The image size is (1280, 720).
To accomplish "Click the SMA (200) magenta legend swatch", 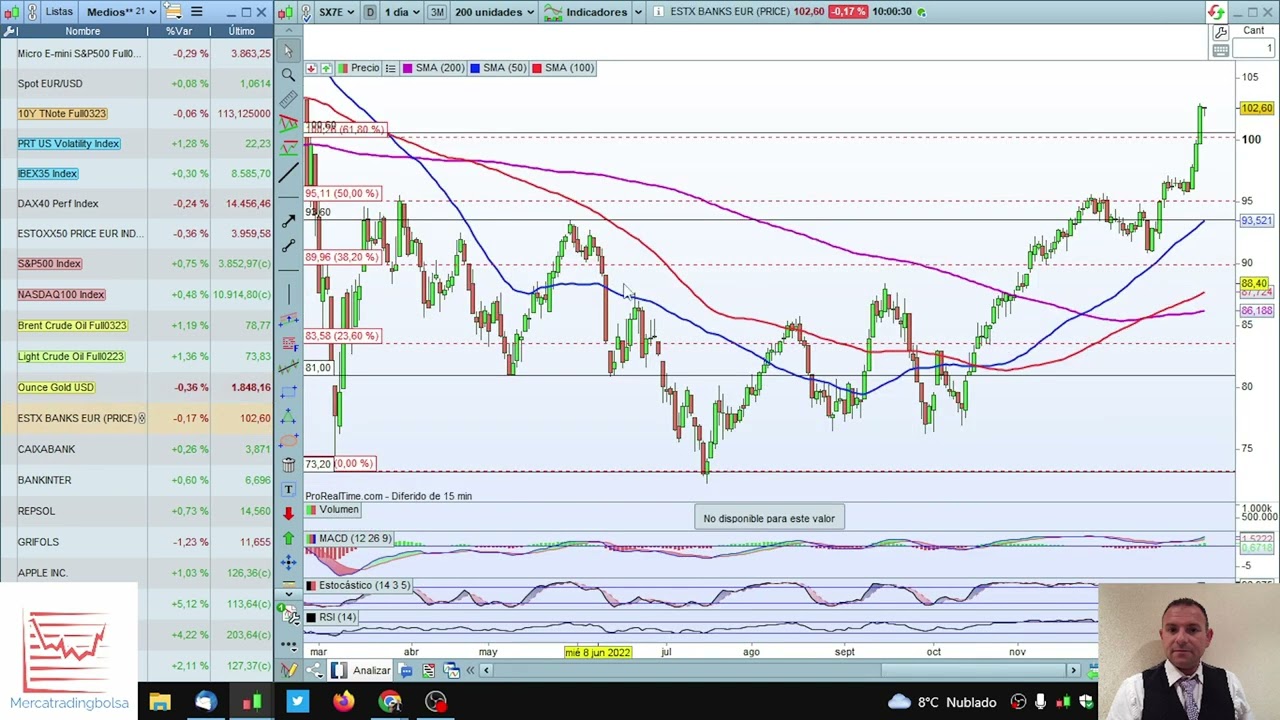I will [x=408, y=68].
